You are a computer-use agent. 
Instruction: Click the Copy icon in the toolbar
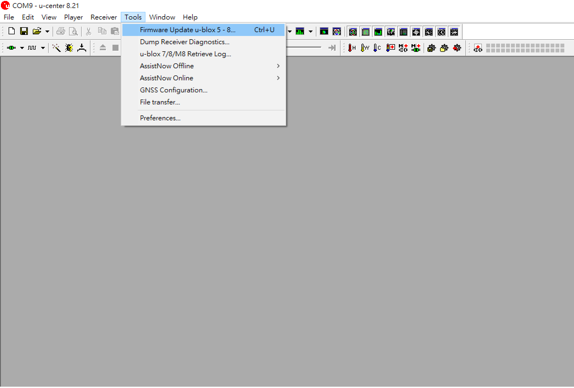point(102,31)
